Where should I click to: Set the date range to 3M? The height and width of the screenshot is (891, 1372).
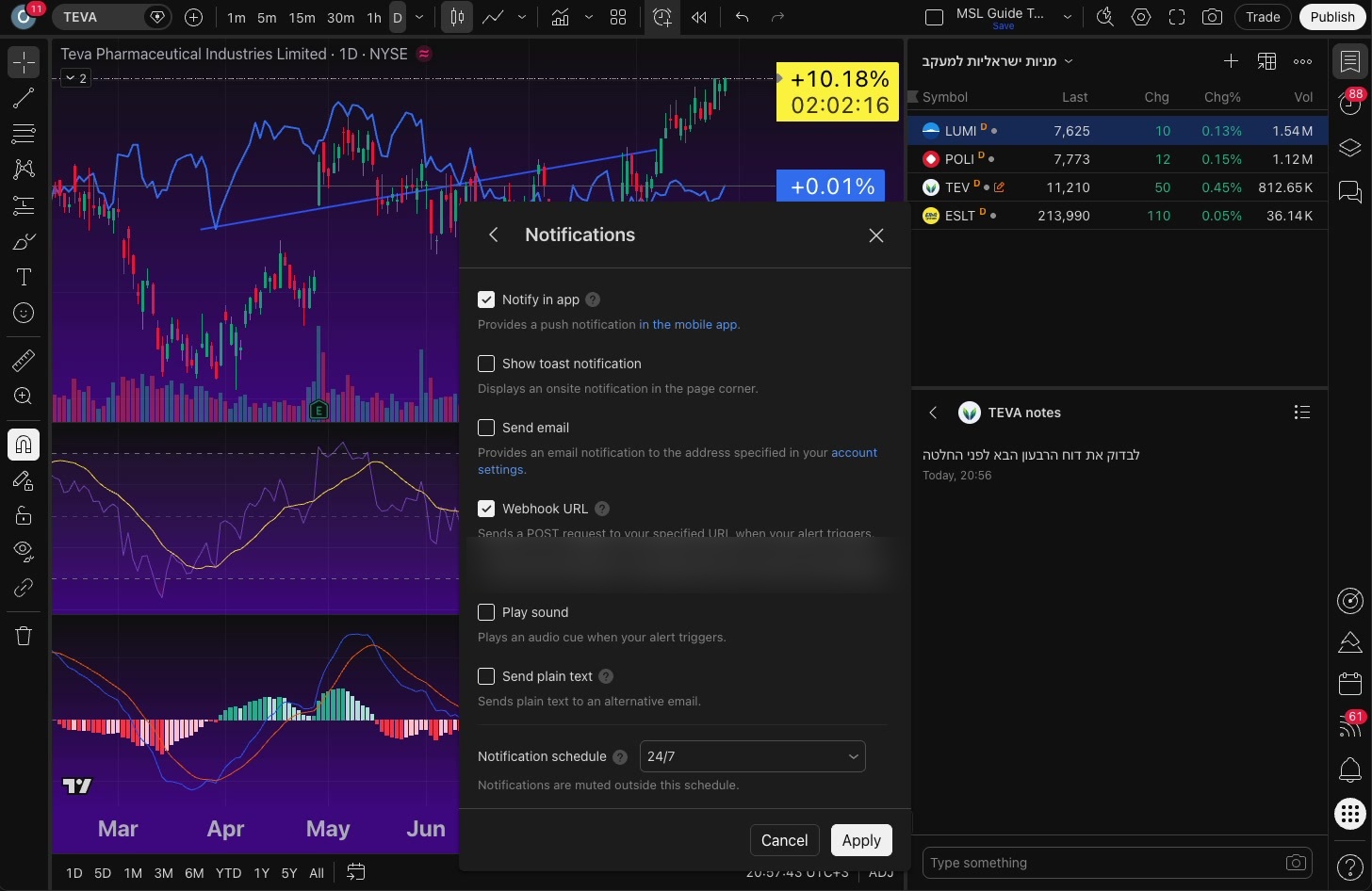163,873
